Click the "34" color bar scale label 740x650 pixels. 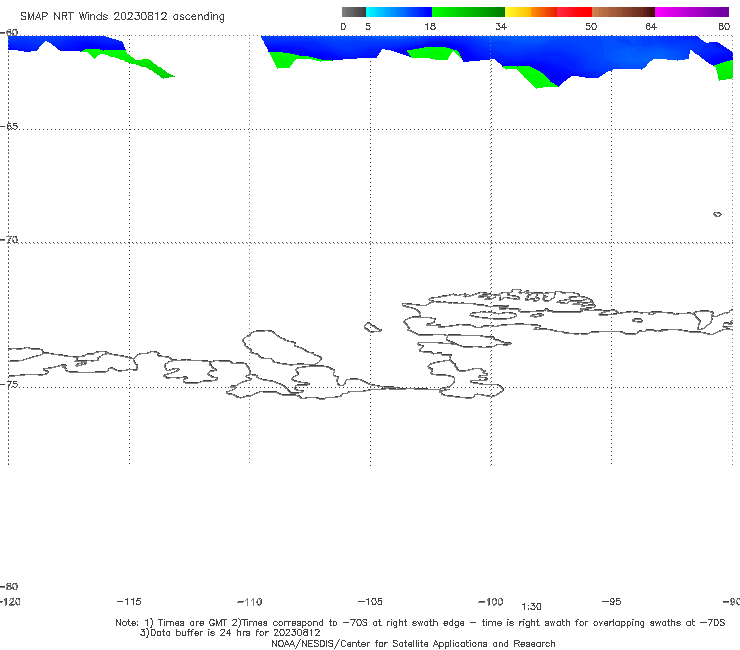501,27
